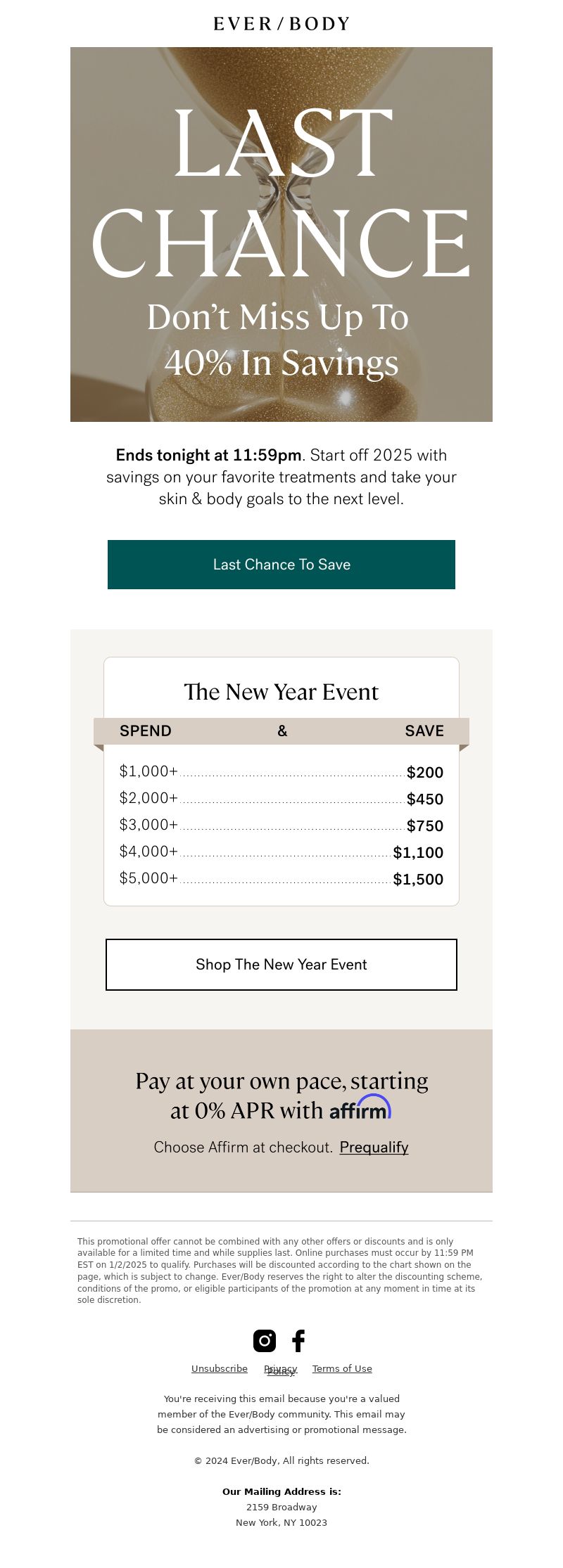Click the Last Chance To Save button
Viewport: 563px width, 1568px height.
click(x=281, y=565)
